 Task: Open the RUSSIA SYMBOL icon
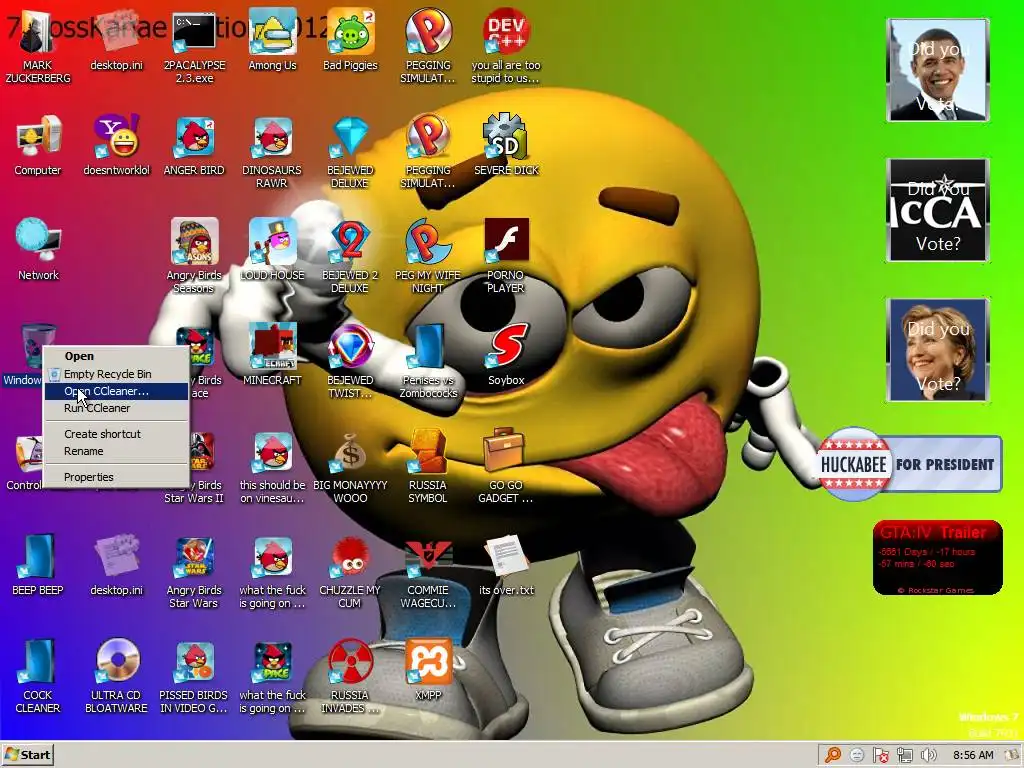(428, 466)
